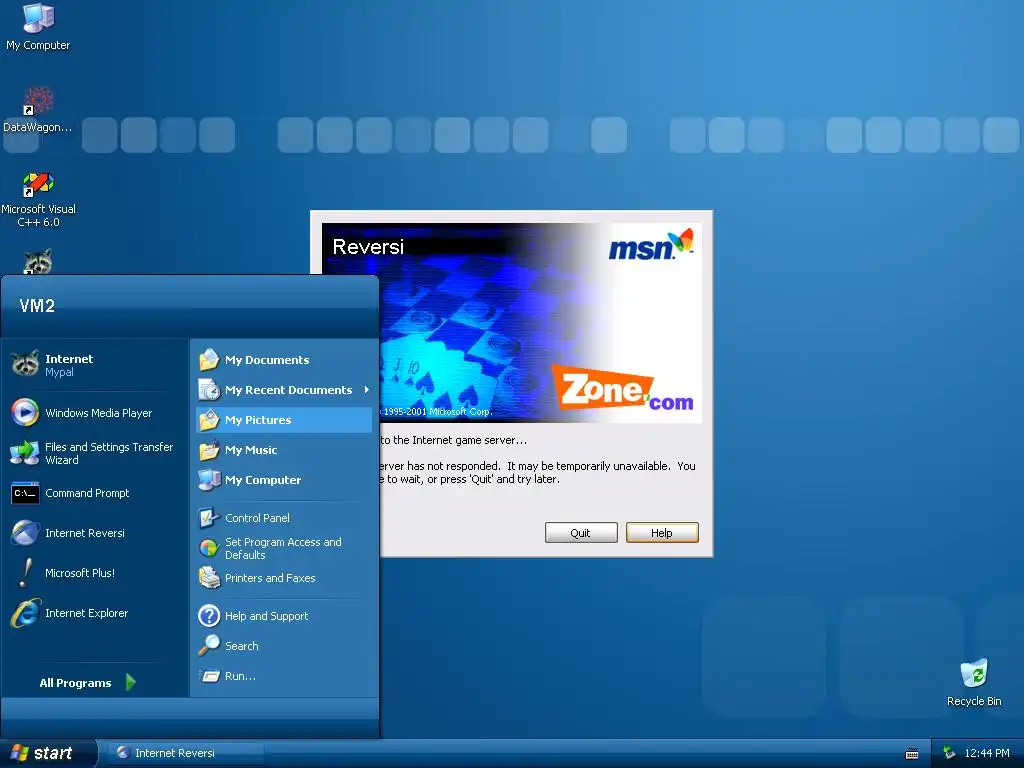Expand My Recent Documents submenu arrow

(366, 390)
